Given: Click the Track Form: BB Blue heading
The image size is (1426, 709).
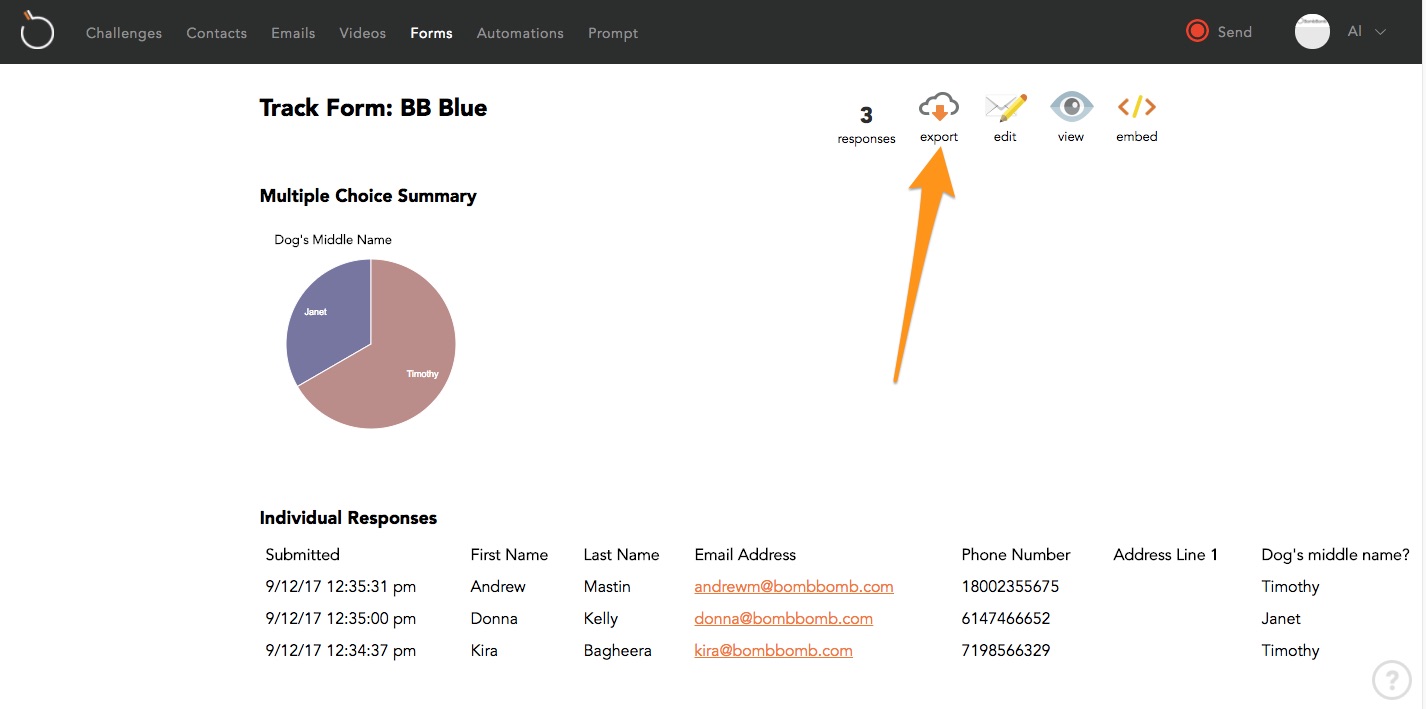Looking at the screenshot, I should pyautogui.click(x=373, y=108).
